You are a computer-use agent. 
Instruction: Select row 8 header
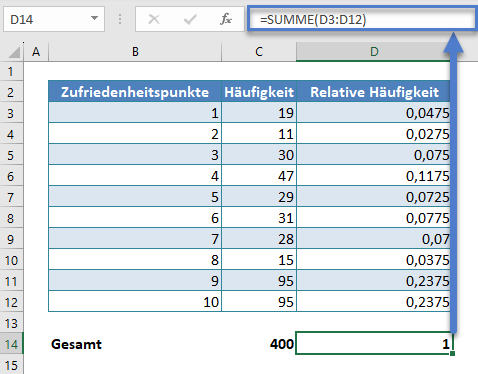pos(11,218)
